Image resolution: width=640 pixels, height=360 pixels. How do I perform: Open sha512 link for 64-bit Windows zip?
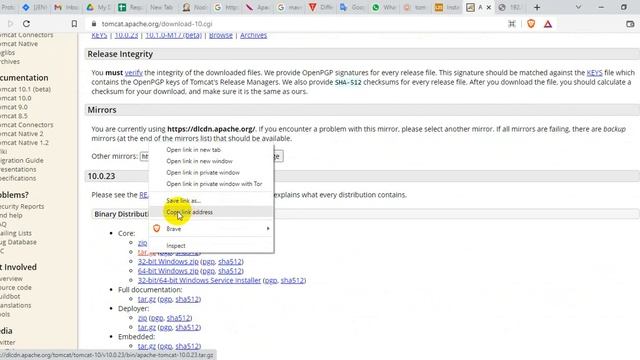coord(230,271)
